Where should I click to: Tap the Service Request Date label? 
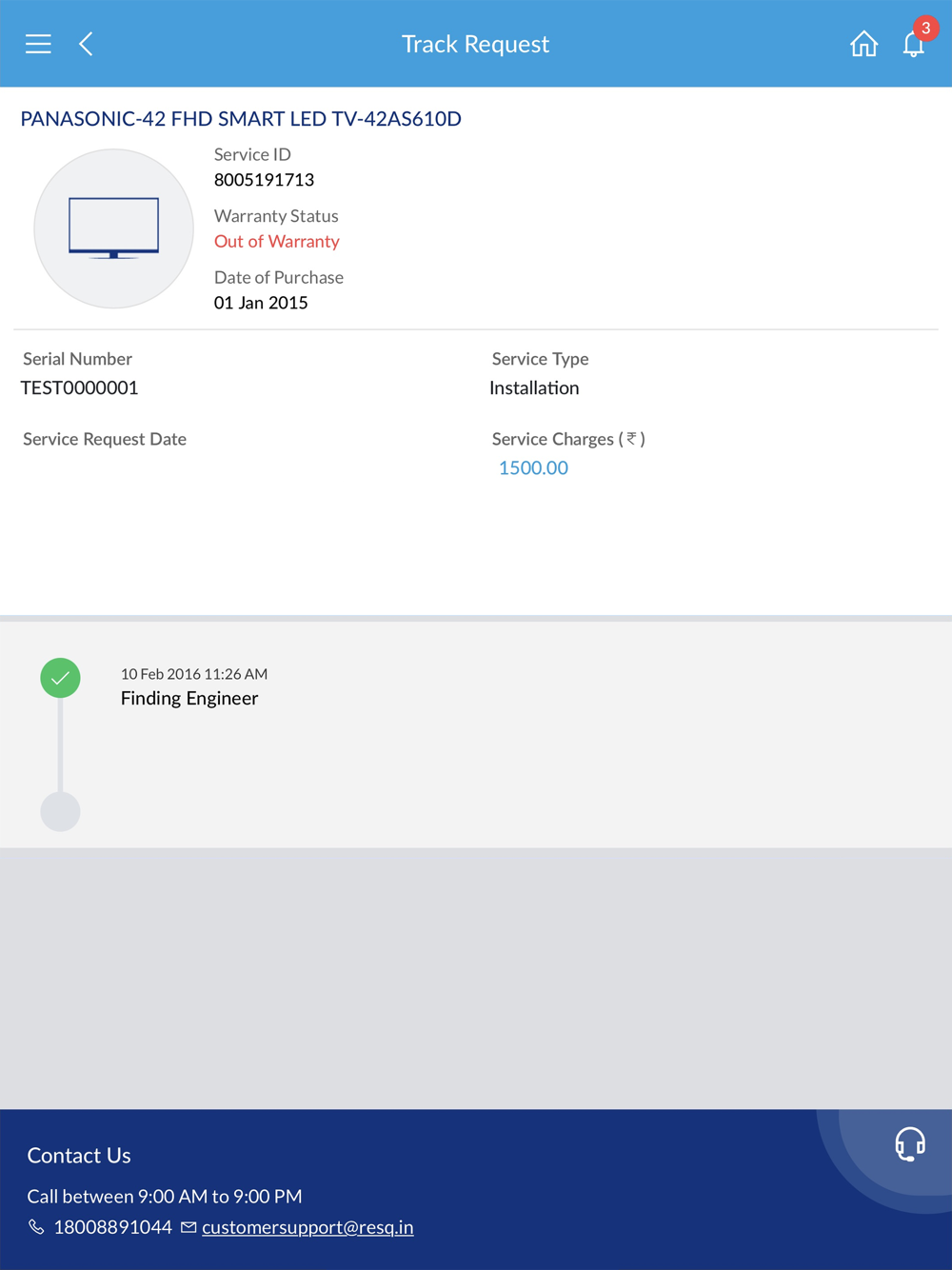click(105, 439)
